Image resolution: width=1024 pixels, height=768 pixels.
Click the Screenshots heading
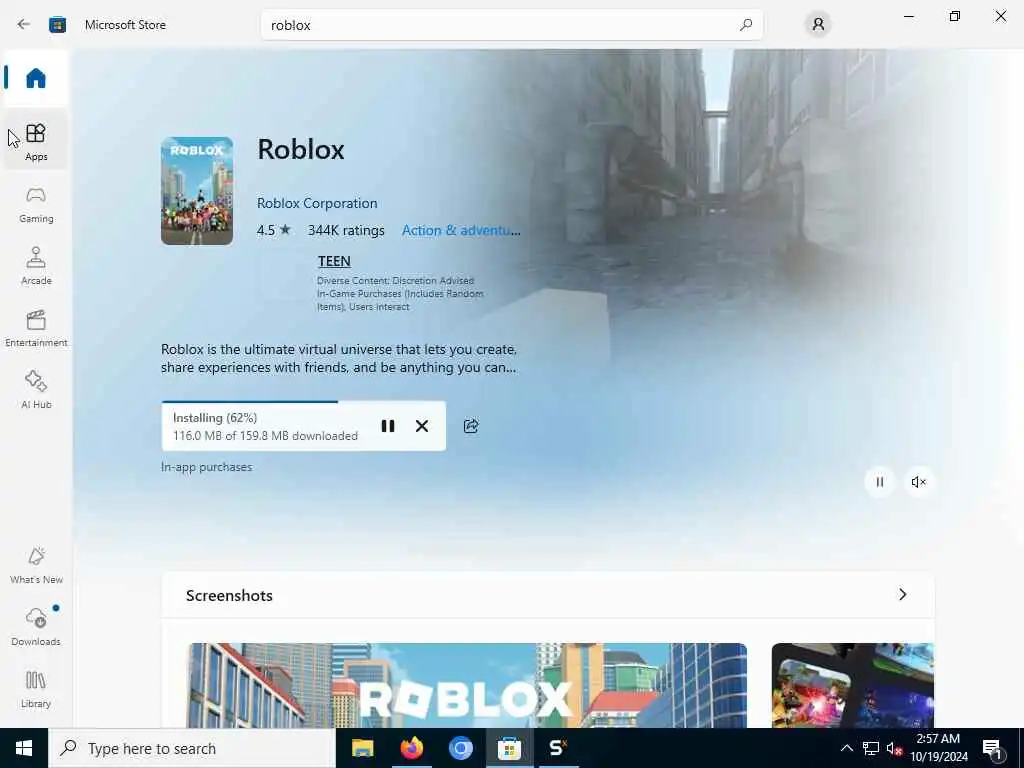click(229, 596)
